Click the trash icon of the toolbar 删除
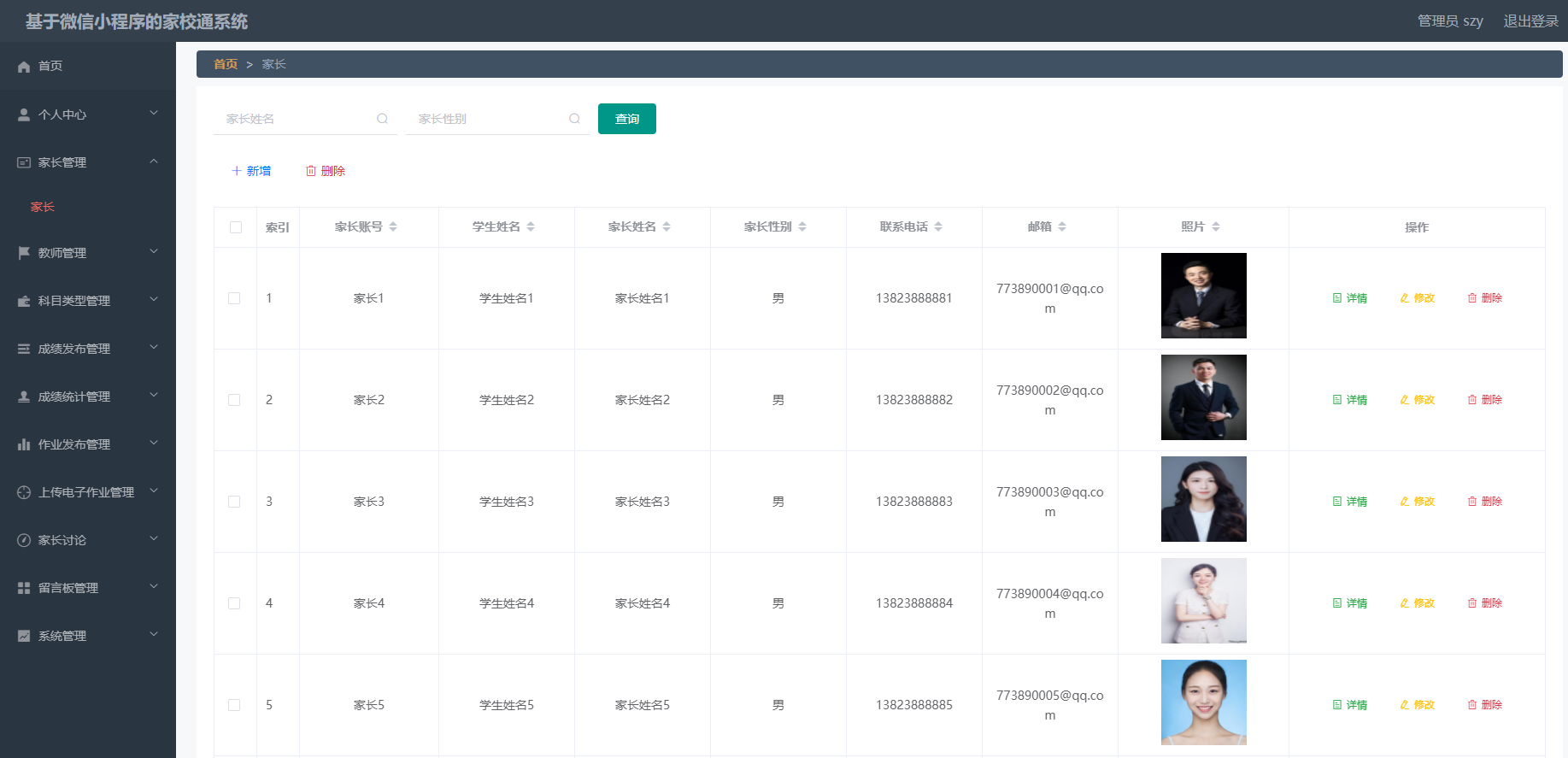Image resolution: width=1568 pixels, height=758 pixels. pyautogui.click(x=311, y=171)
